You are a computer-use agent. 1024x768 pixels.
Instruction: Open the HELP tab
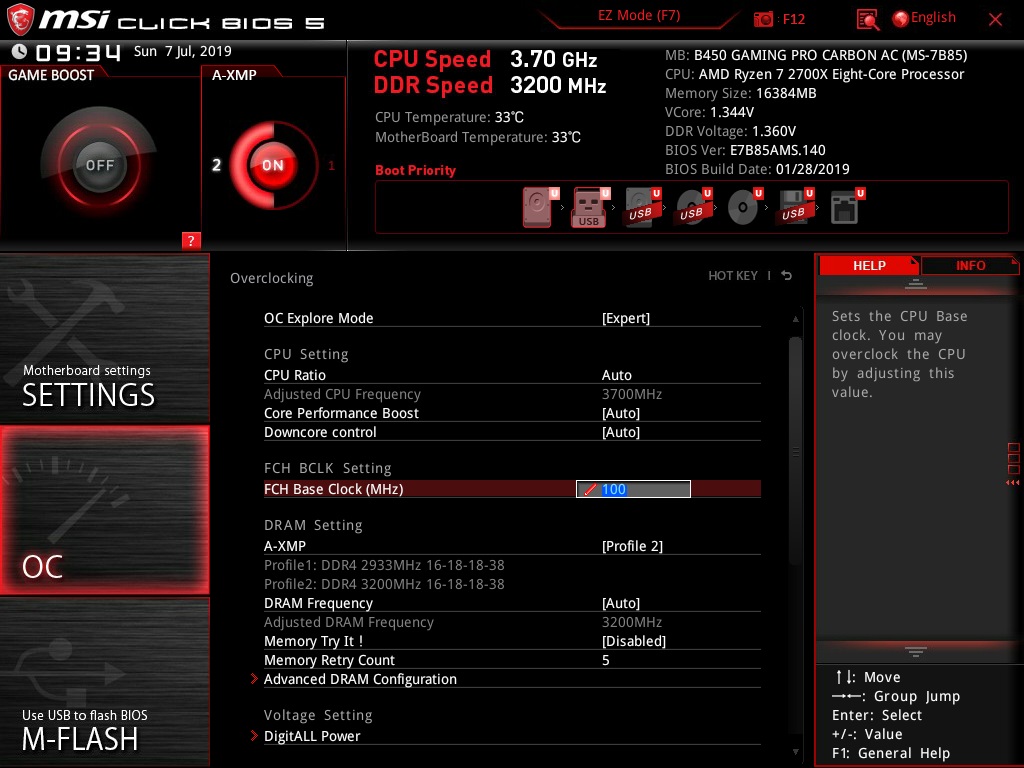pos(869,266)
